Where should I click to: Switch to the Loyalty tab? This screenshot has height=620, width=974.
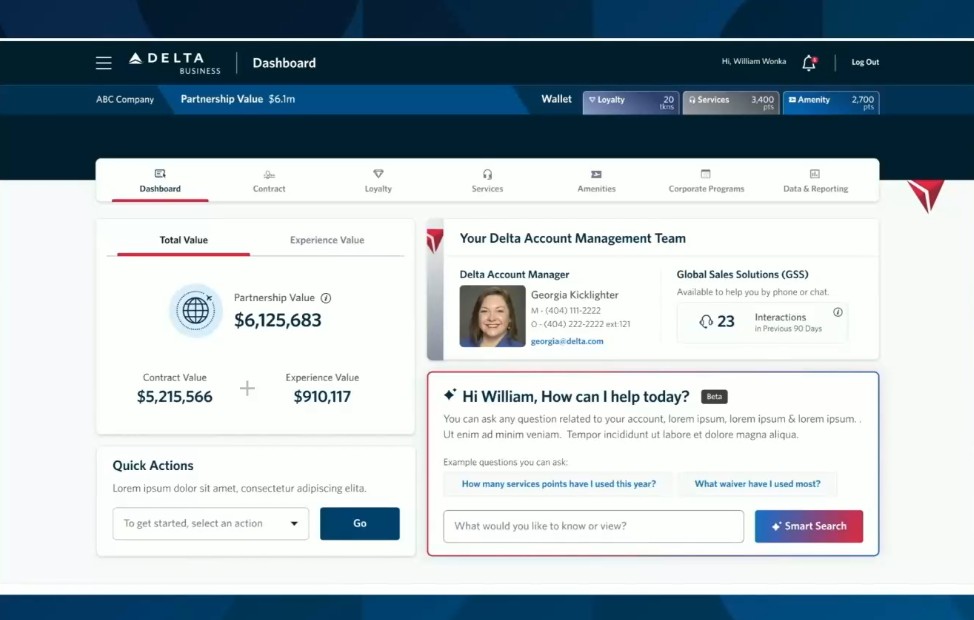(x=378, y=181)
